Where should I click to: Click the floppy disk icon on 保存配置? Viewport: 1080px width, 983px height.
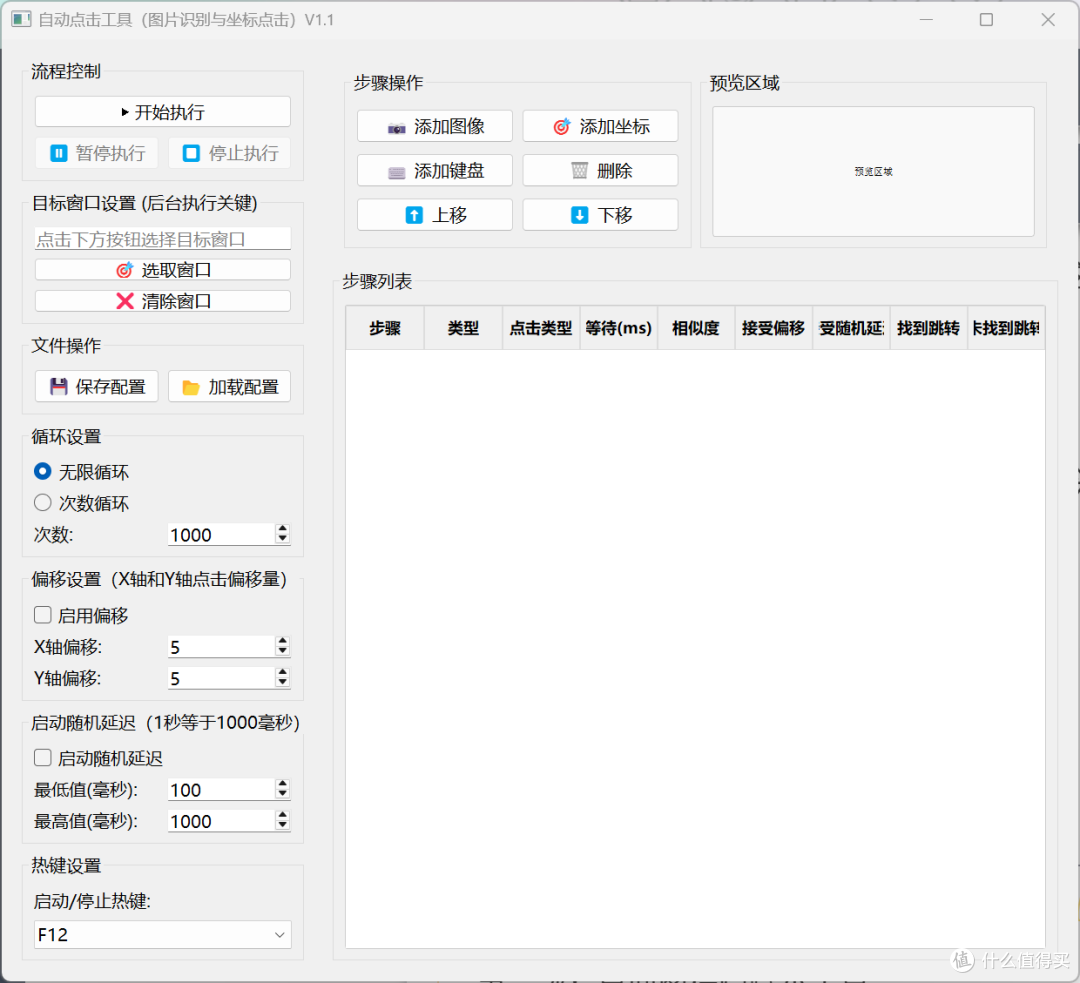tap(59, 386)
